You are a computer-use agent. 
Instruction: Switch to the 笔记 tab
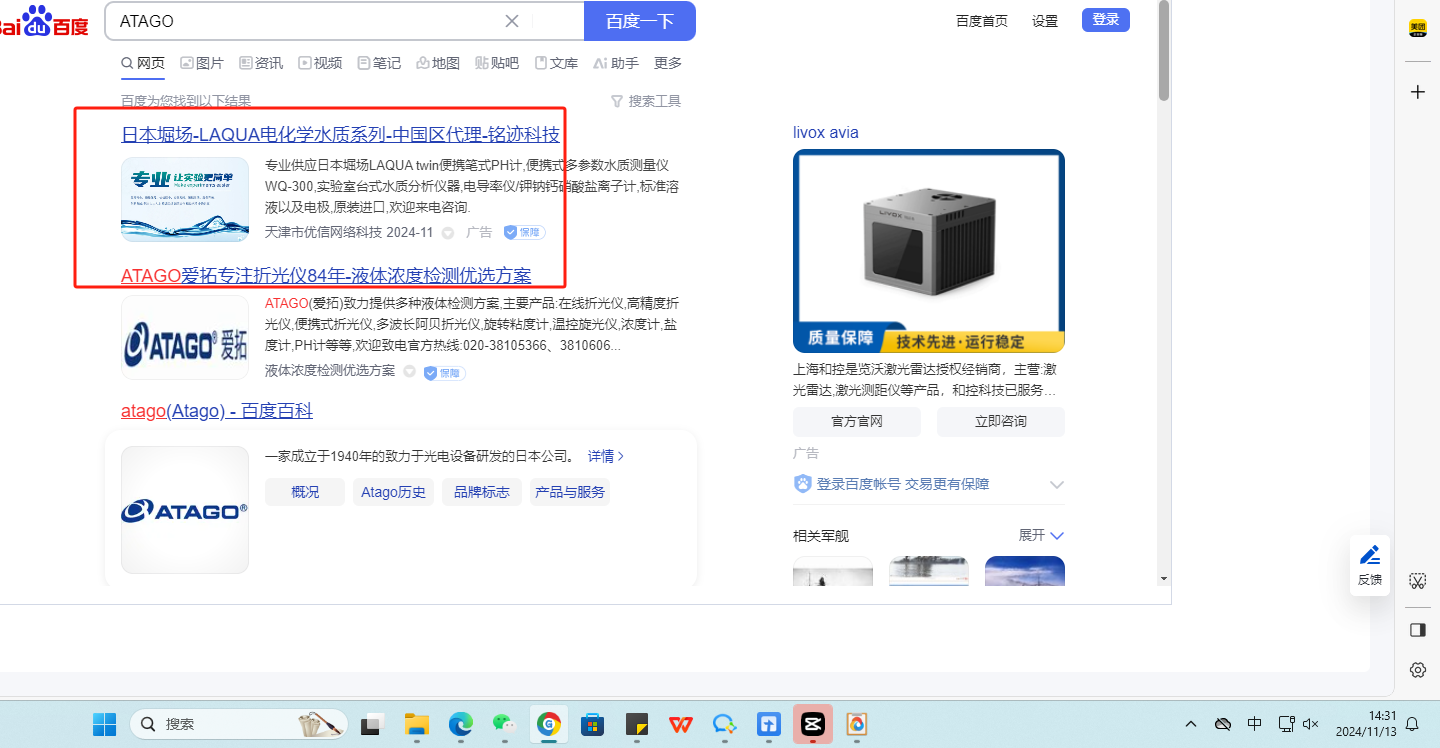379,63
